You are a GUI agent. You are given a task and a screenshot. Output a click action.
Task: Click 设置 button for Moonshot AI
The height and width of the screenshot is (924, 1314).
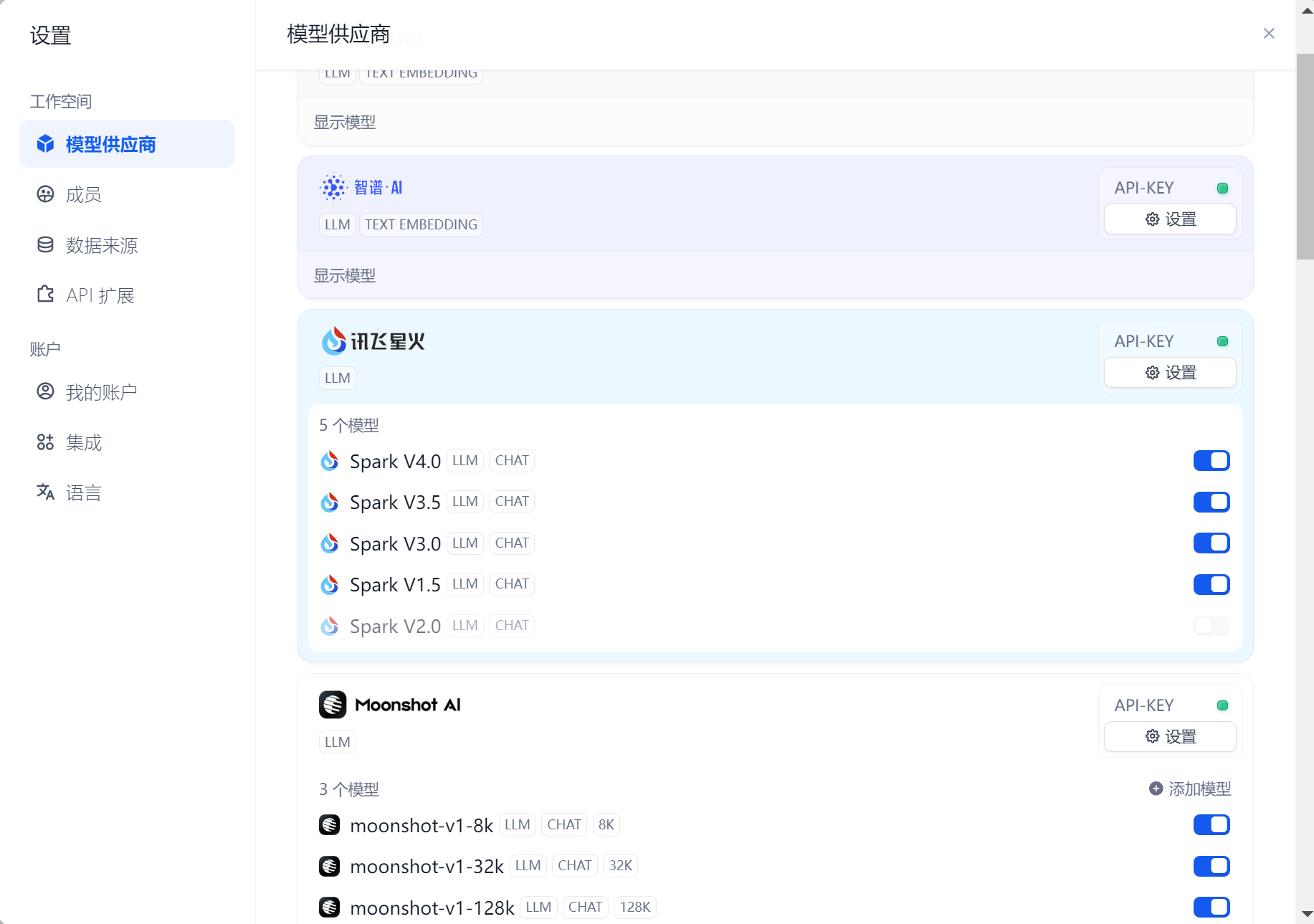click(1170, 737)
